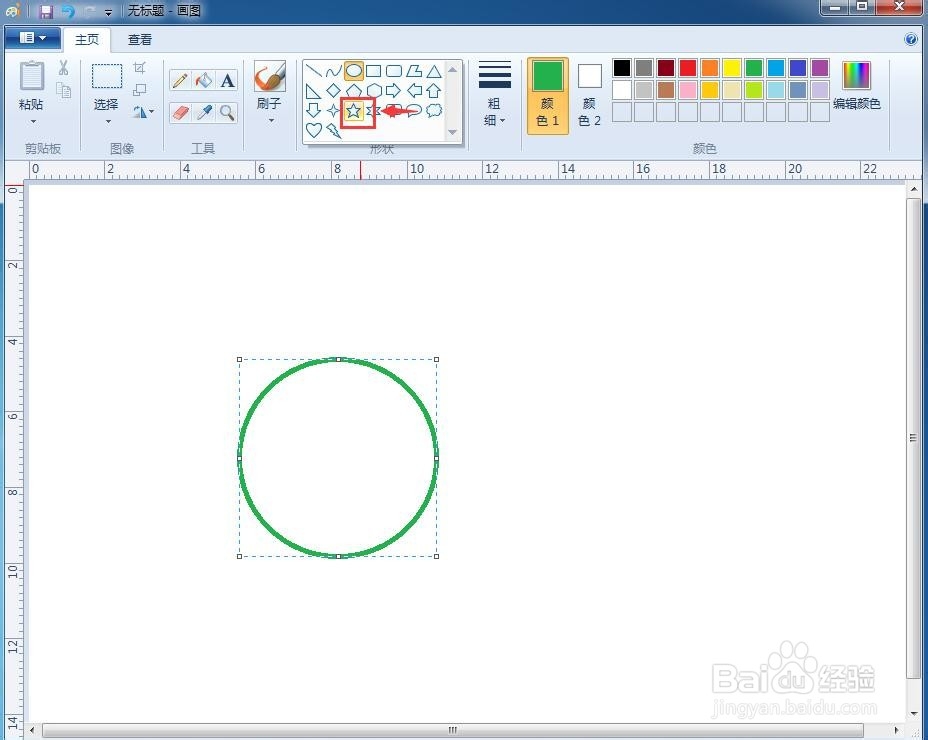Click the vertical scrollbar down arrow
The image size is (928, 740).
[x=914, y=713]
